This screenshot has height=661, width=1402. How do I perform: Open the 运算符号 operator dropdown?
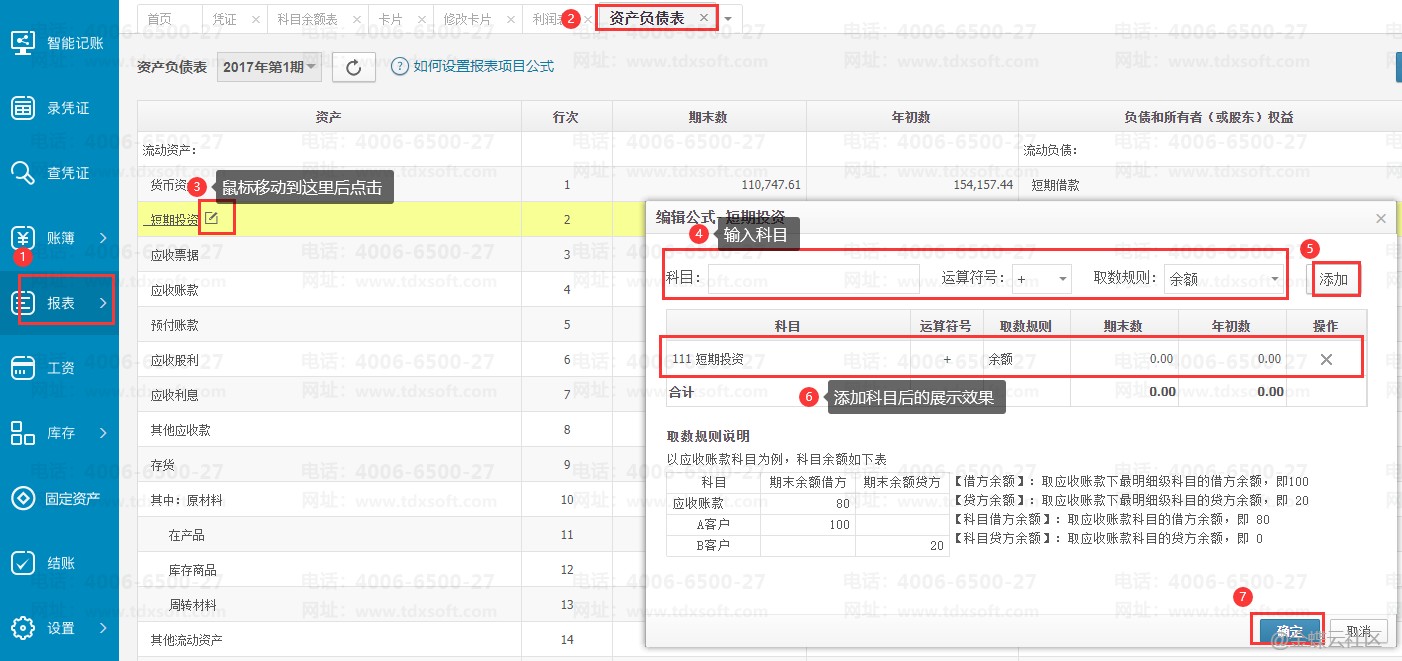1042,279
